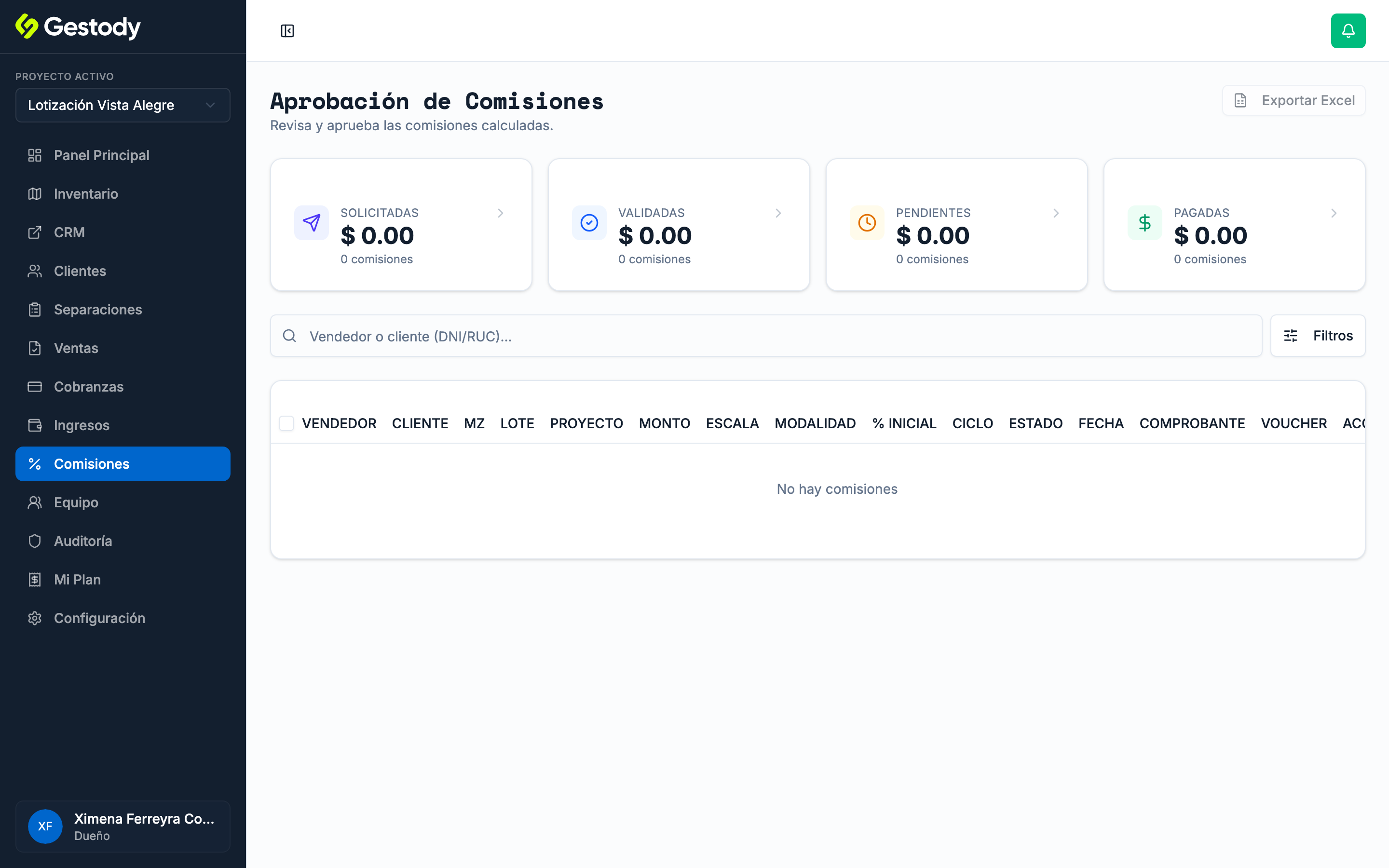Sort by the VENDEDOR column header
This screenshot has width=1389, height=868.
tap(339, 424)
